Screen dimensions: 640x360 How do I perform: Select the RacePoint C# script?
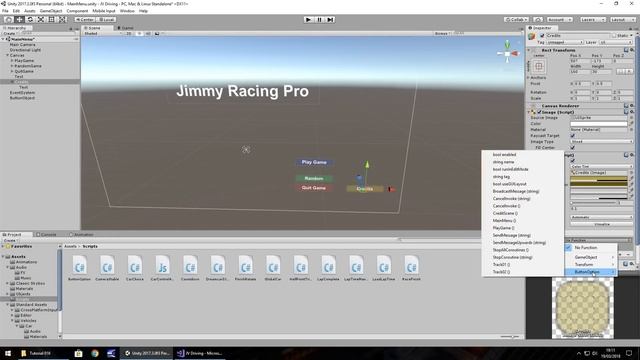[x=411, y=267]
